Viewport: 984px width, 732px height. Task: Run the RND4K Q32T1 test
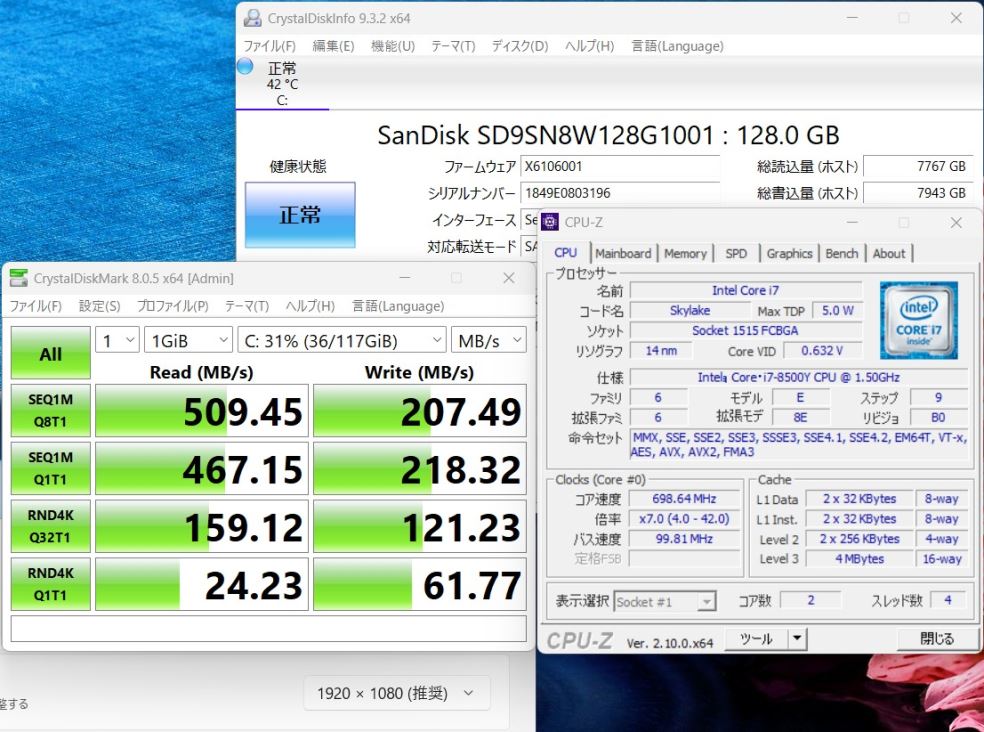(50, 526)
